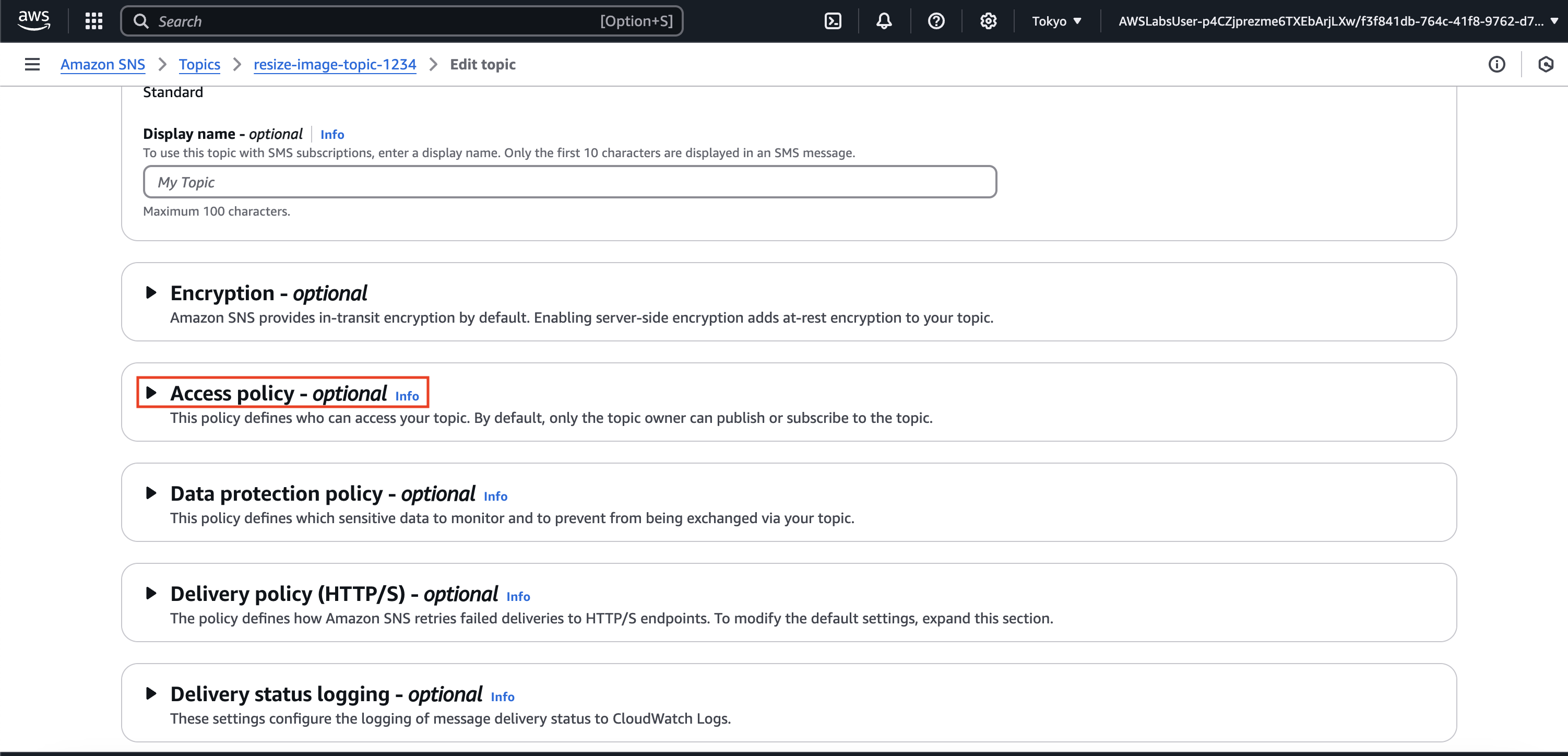This screenshot has height=756, width=1568.
Task: Go to Amazon SNS breadcrumb link
Action: point(102,65)
